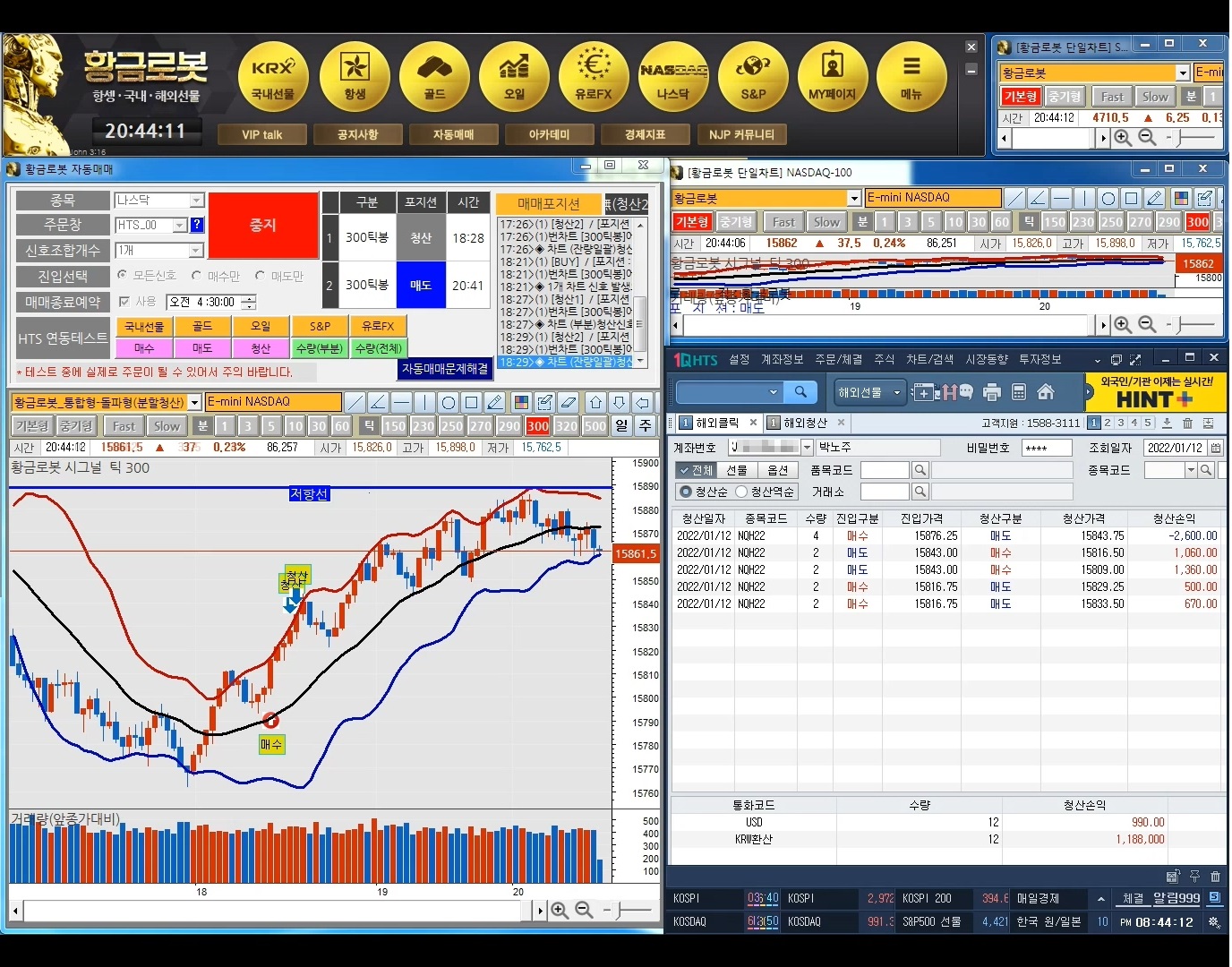This screenshot has height=967, width=1232.
Task: Select 모든신호 radio button
Action: pyautogui.click(x=123, y=276)
